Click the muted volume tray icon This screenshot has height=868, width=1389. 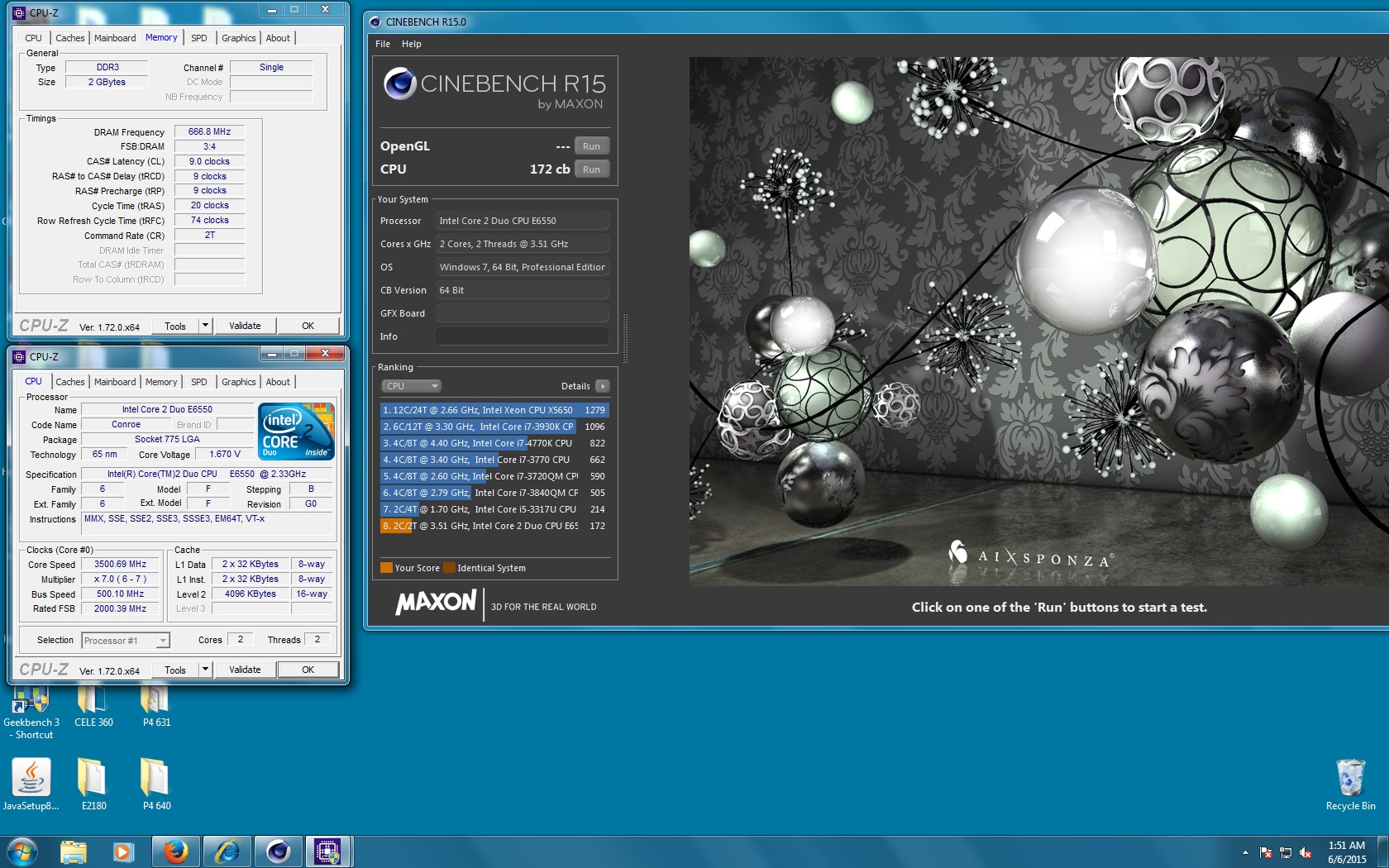1305,852
